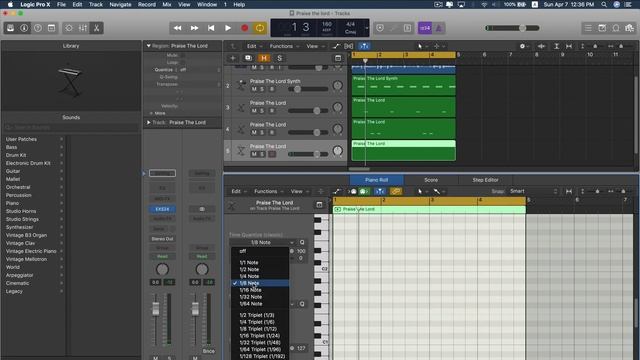Open the Loop Browser button at top right
Image resolution: width=640 pixels, height=360 pixels.
pyautogui.click(x=616, y=28)
